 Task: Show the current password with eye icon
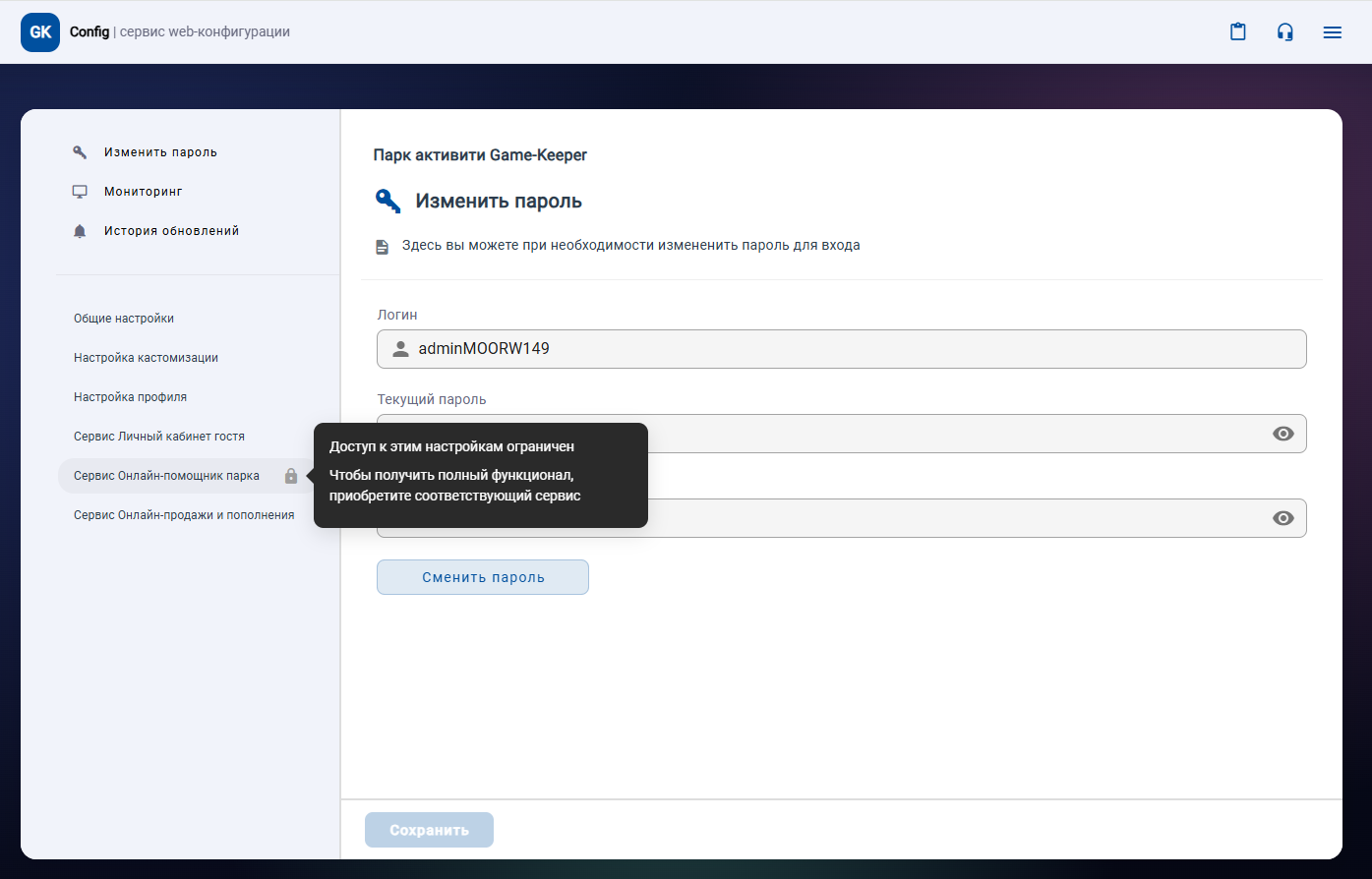(1283, 434)
